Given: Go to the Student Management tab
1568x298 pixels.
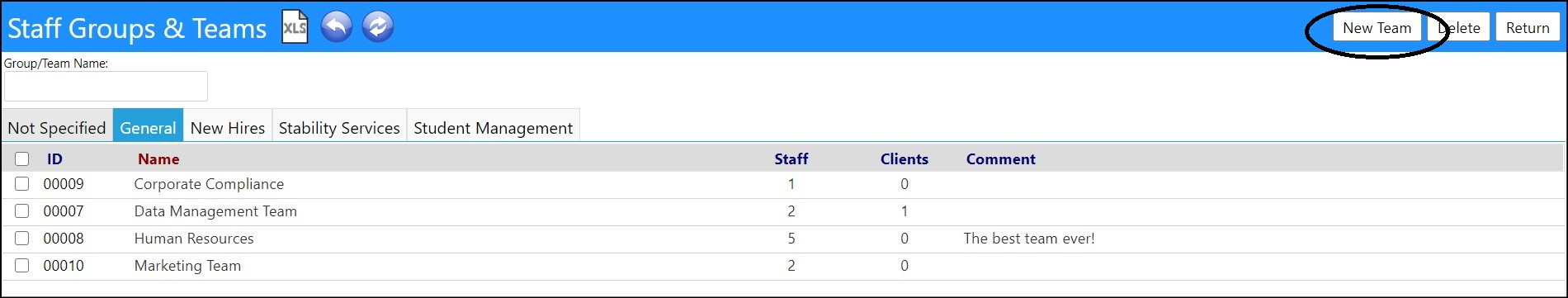Looking at the screenshot, I should click(x=494, y=128).
